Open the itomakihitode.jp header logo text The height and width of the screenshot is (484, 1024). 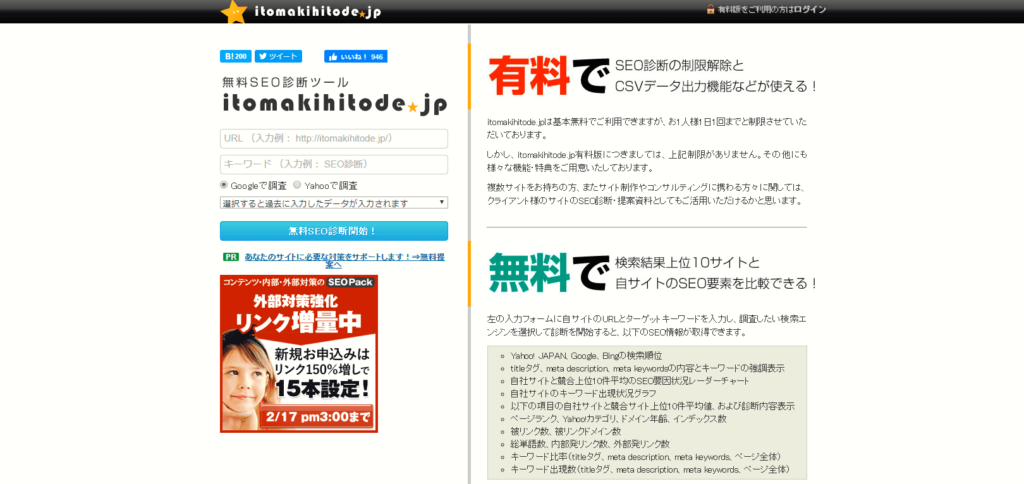click(x=318, y=12)
